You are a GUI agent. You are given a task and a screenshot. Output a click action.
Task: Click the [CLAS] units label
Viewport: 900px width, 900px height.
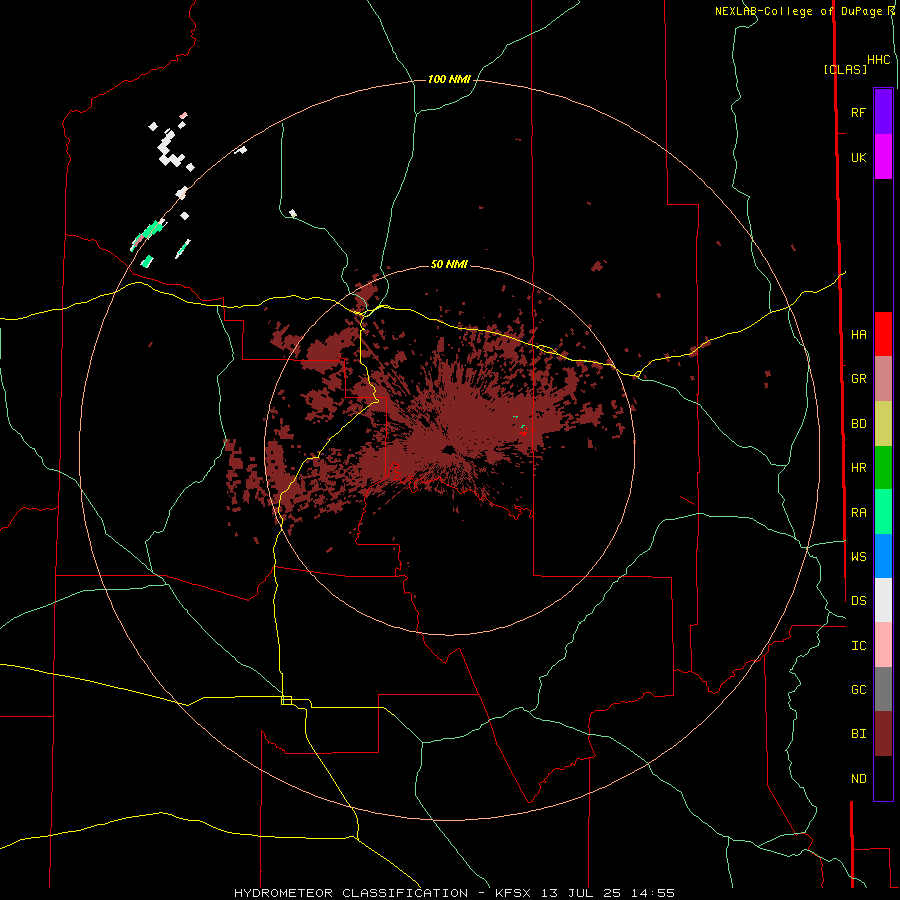845,69
